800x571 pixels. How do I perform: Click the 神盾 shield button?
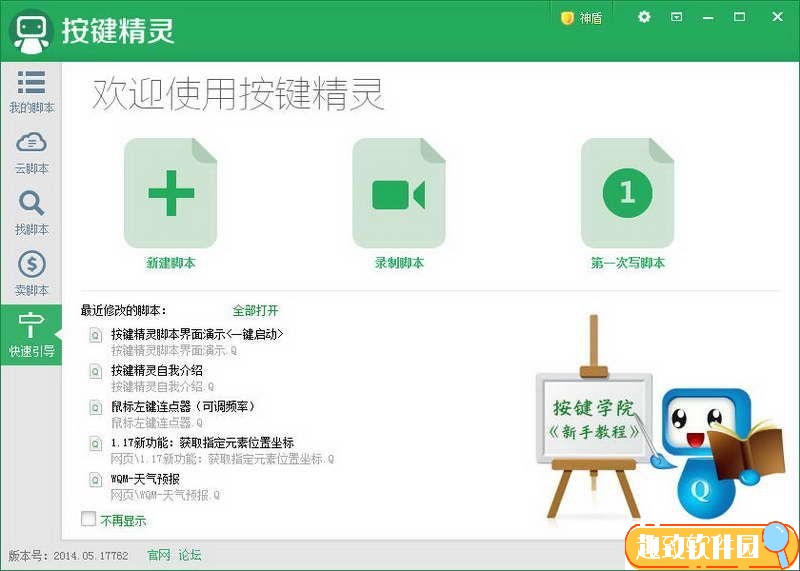tap(582, 18)
